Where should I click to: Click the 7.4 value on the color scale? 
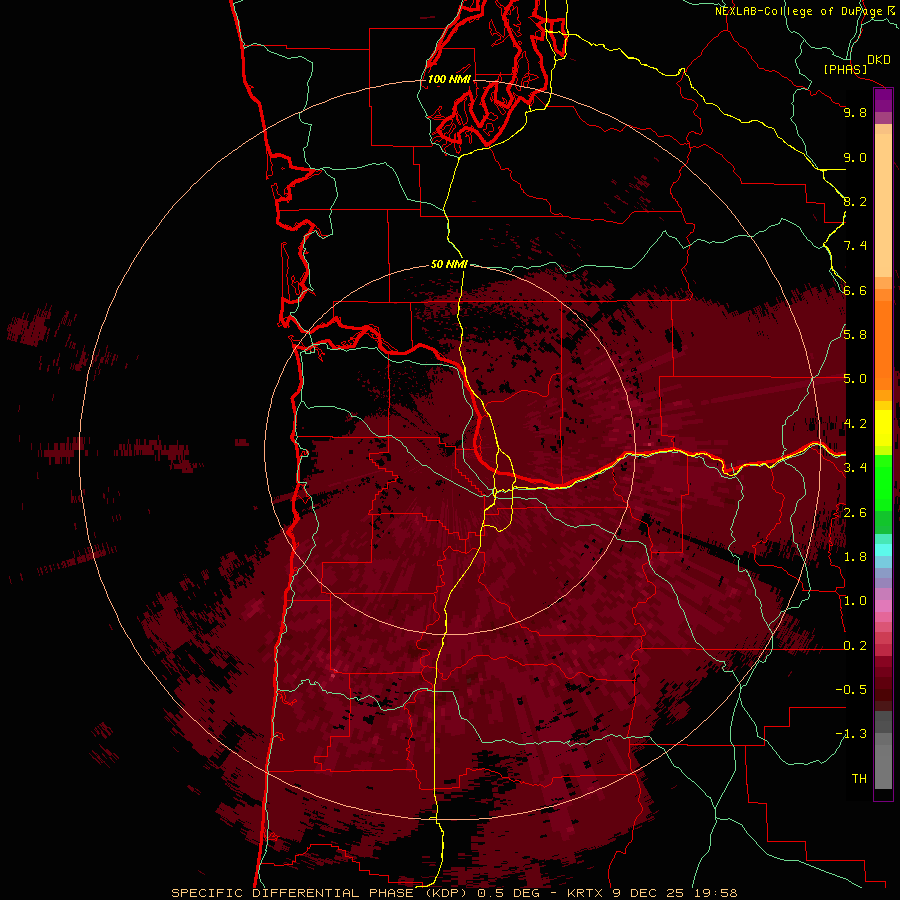(x=855, y=246)
